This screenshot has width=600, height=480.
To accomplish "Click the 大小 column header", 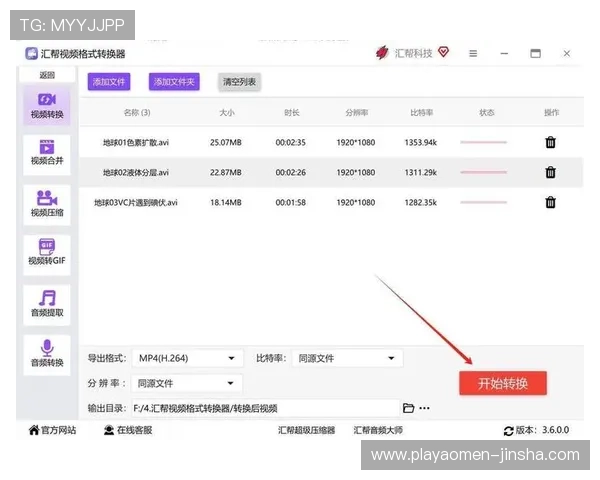I will [227, 113].
